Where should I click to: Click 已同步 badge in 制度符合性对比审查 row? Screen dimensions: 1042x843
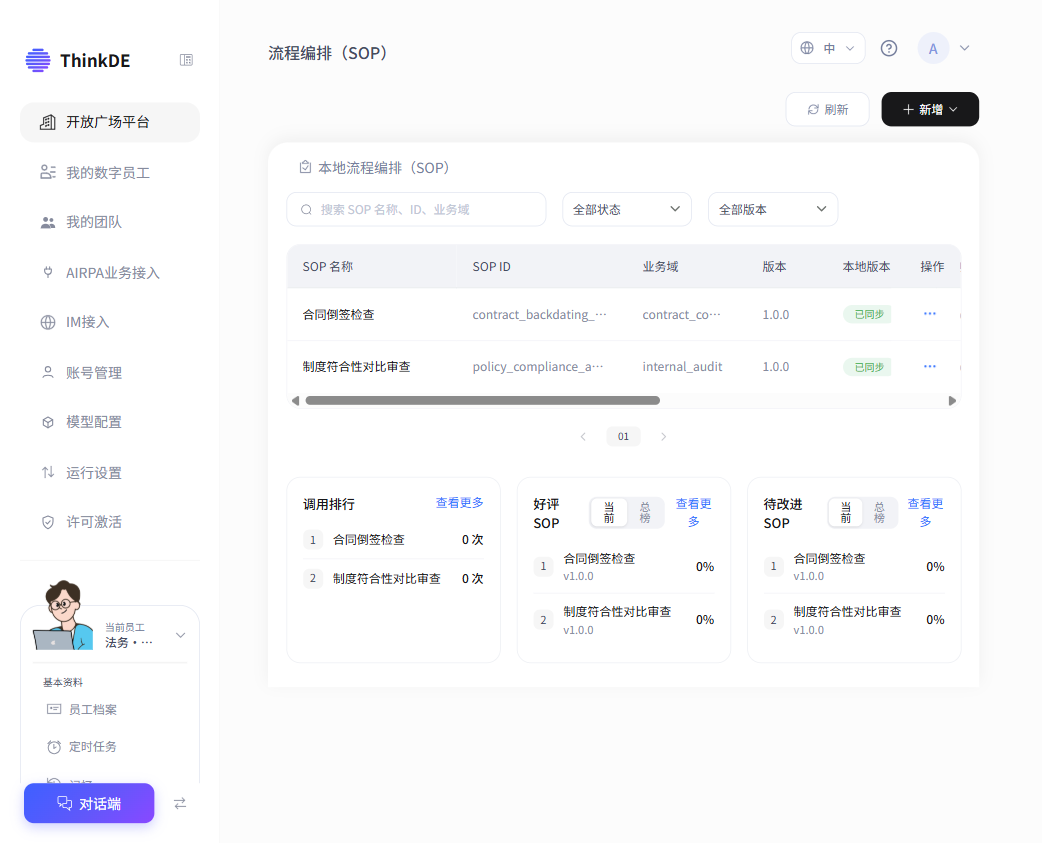[867, 367]
